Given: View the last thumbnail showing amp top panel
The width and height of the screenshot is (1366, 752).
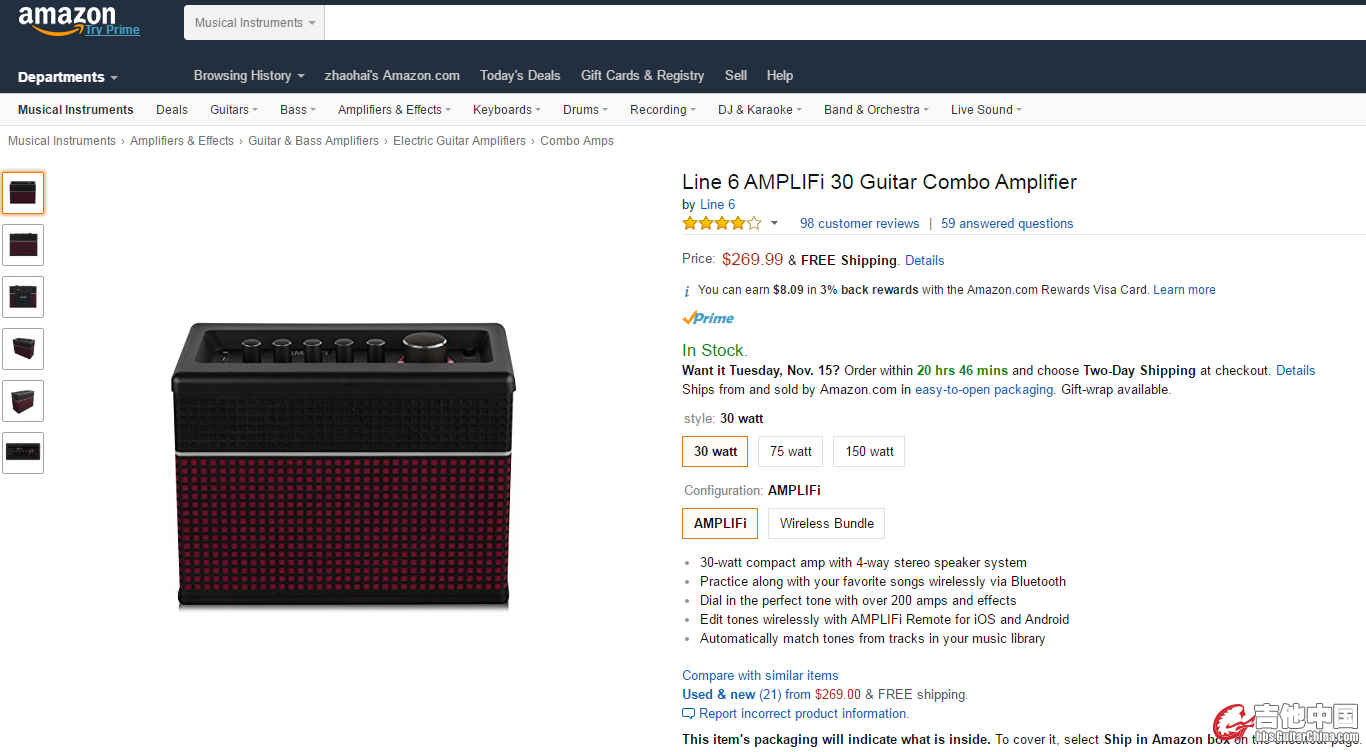Looking at the screenshot, I should point(23,453).
